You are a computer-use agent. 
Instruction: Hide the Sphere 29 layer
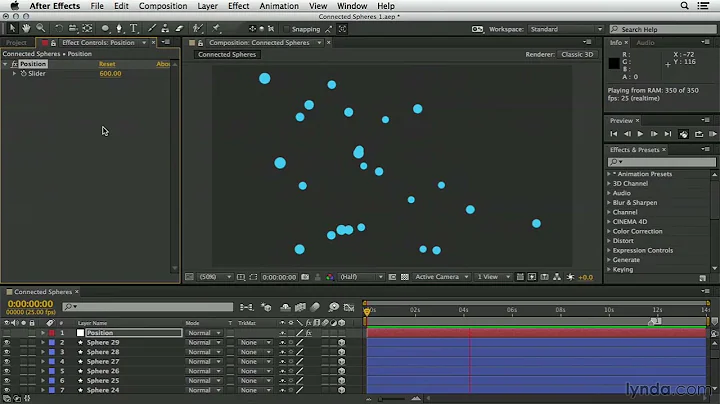[6, 342]
